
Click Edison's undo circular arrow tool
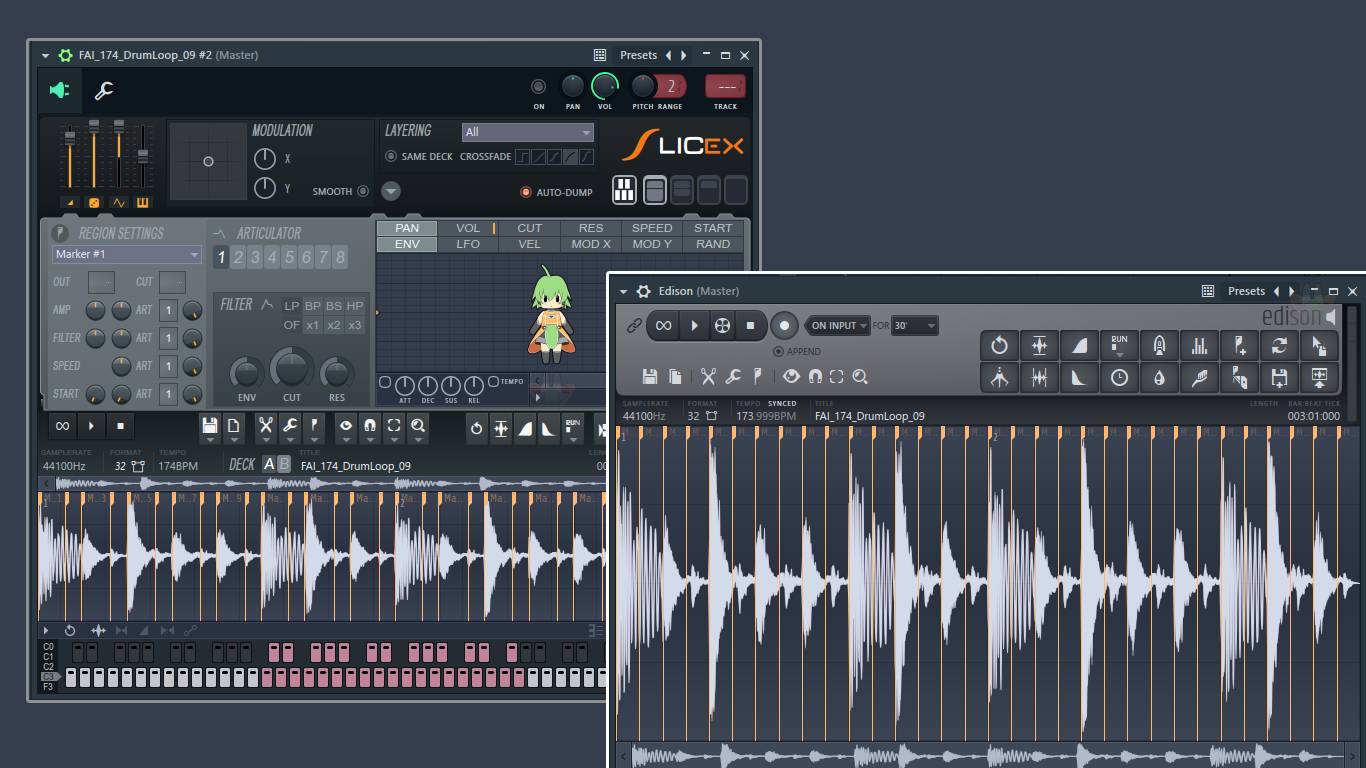pyautogui.click(x=999, y=346)
